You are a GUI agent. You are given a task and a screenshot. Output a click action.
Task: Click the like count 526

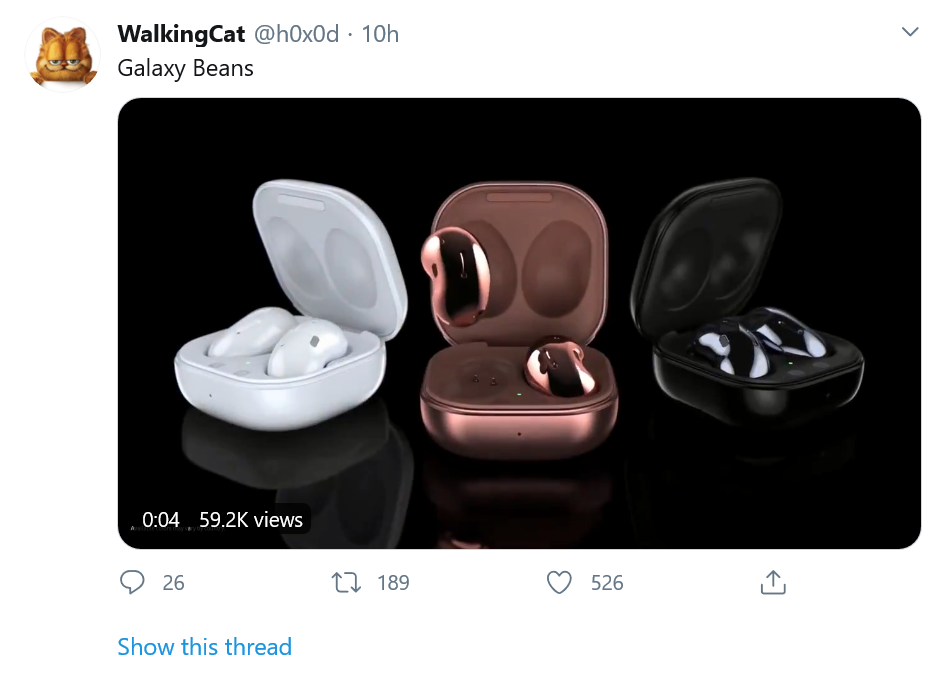coord(607,583)
